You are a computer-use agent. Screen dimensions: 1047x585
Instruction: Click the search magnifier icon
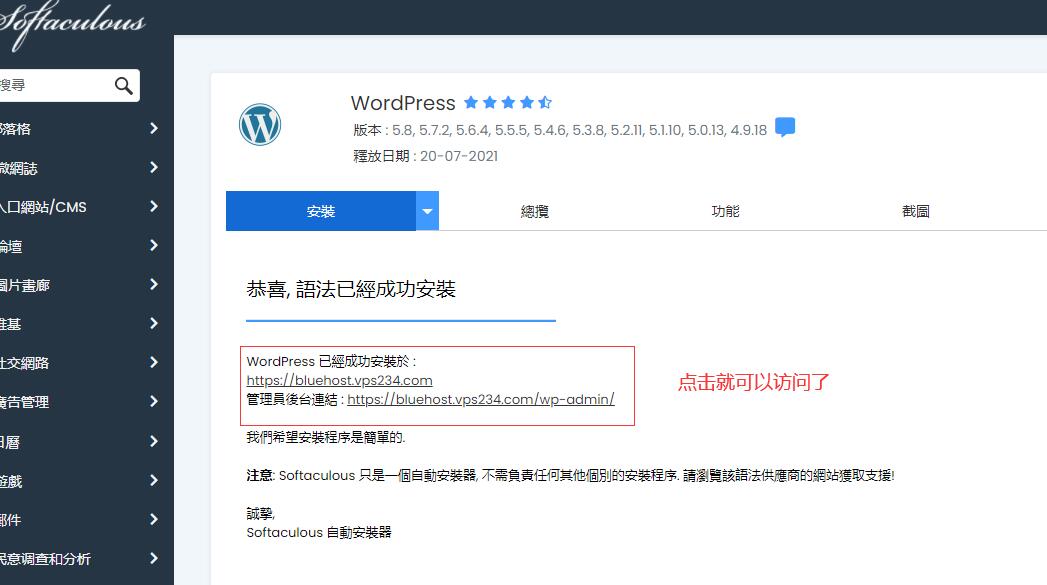click(x=124, y=85)
